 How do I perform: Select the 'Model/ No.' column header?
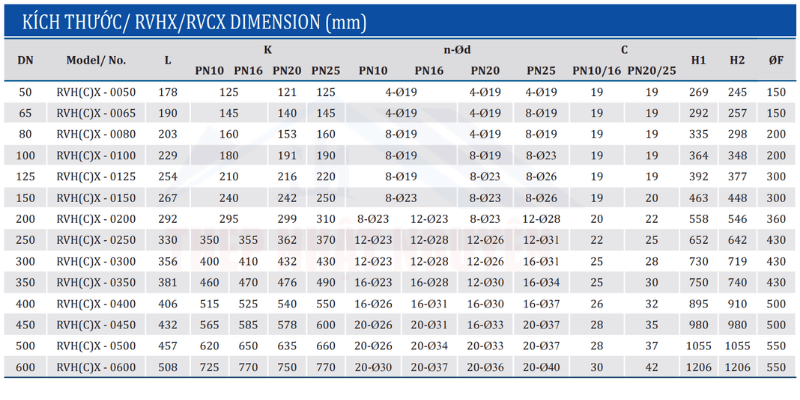tap(96, 60)
